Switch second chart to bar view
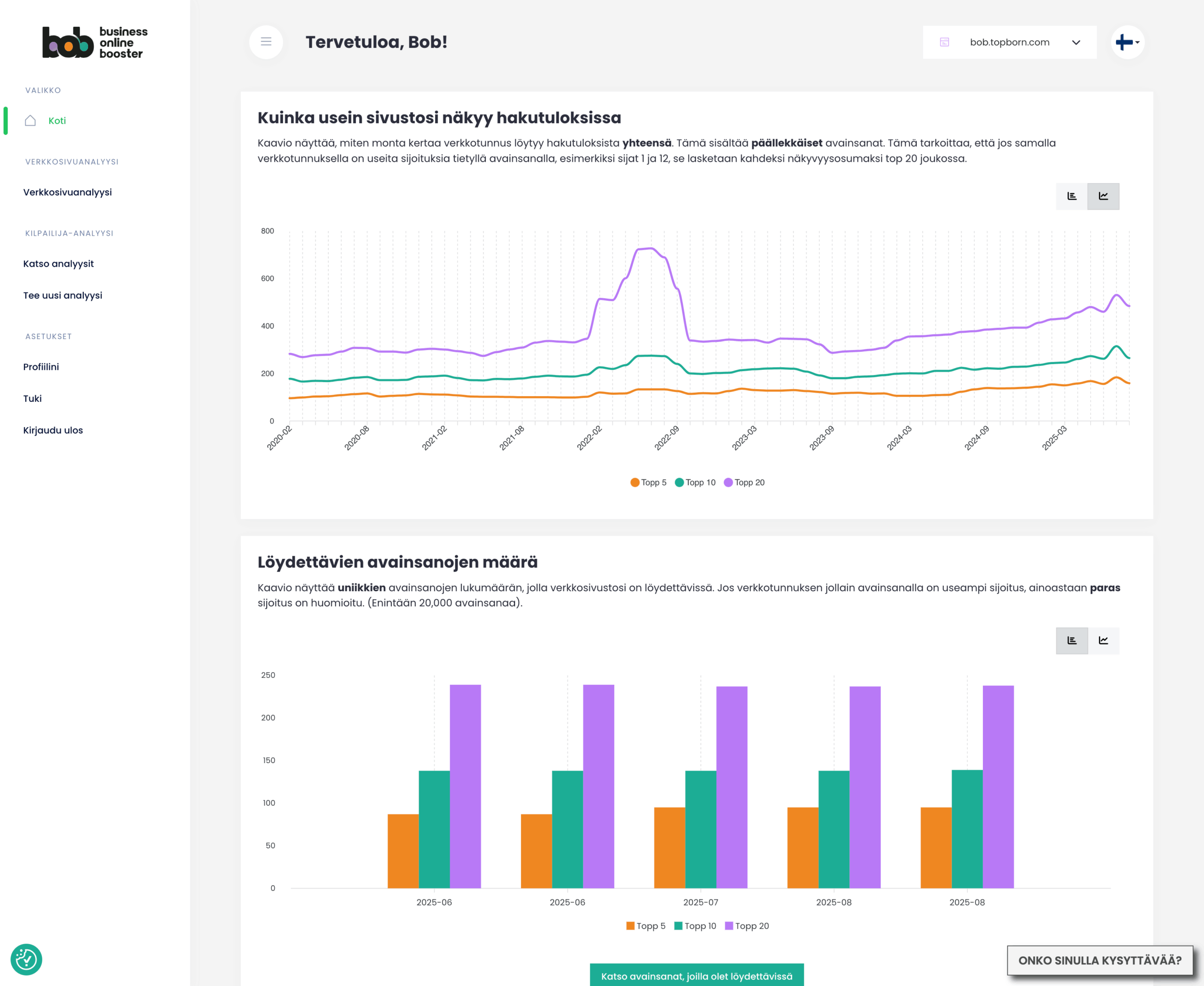Screen dimensions: 1204x986 point(1072,641)
